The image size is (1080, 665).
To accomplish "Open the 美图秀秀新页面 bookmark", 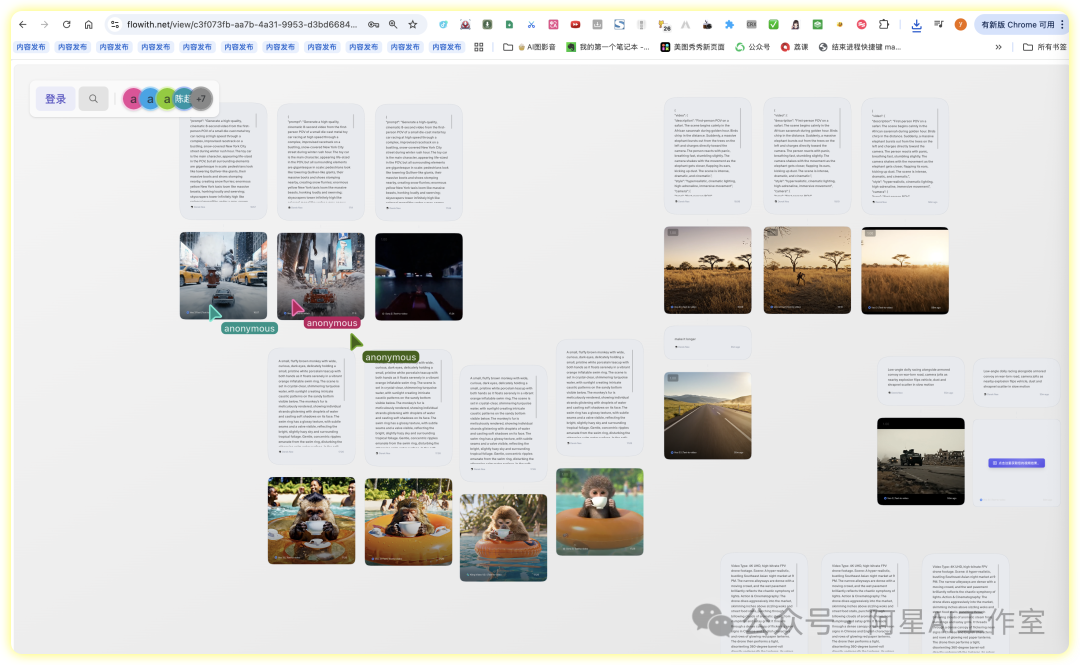I will tap(692, 46).
